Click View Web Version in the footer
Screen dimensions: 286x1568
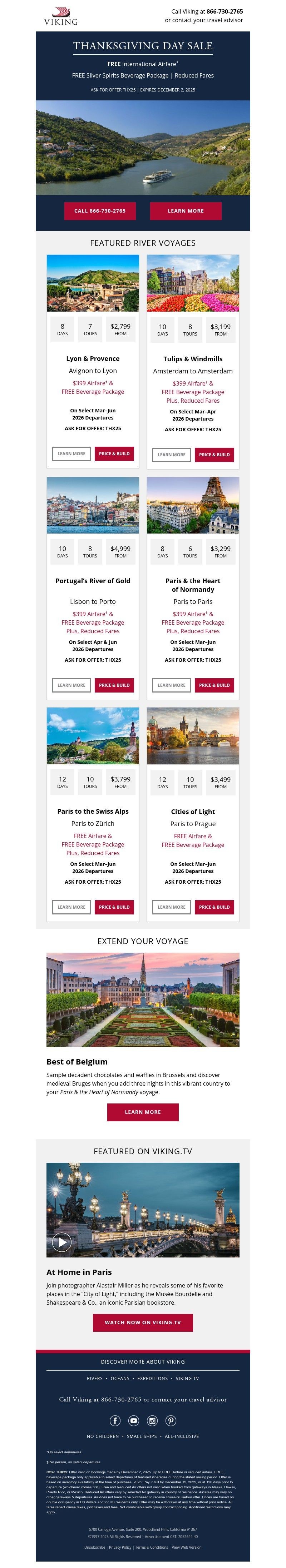coord(187,1548)
